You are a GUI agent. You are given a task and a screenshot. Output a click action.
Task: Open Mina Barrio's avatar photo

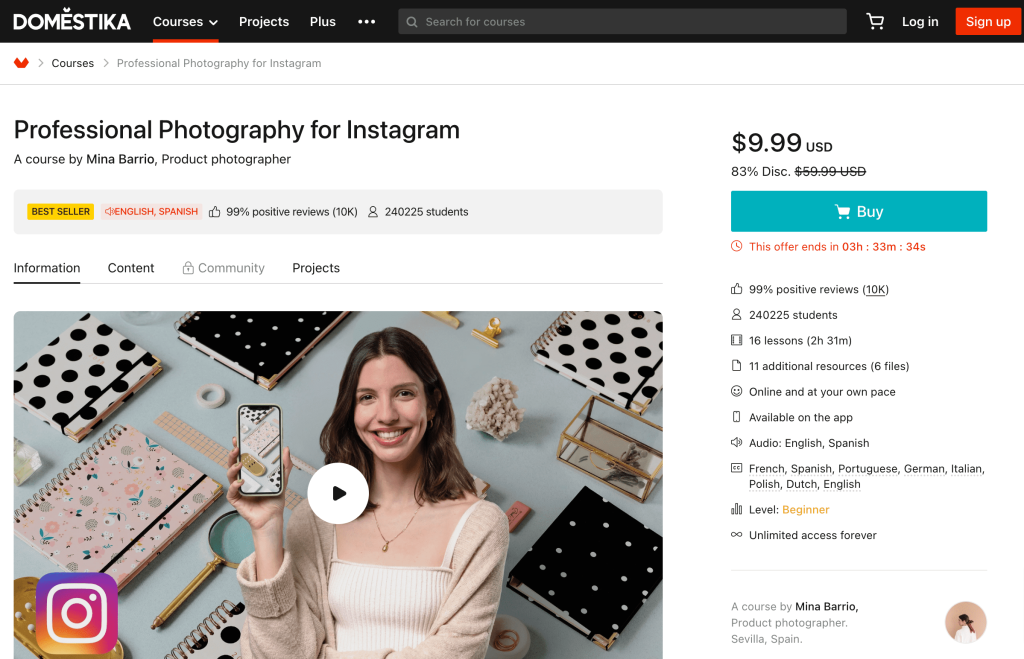pyautogui.click(x=966, y=622)
